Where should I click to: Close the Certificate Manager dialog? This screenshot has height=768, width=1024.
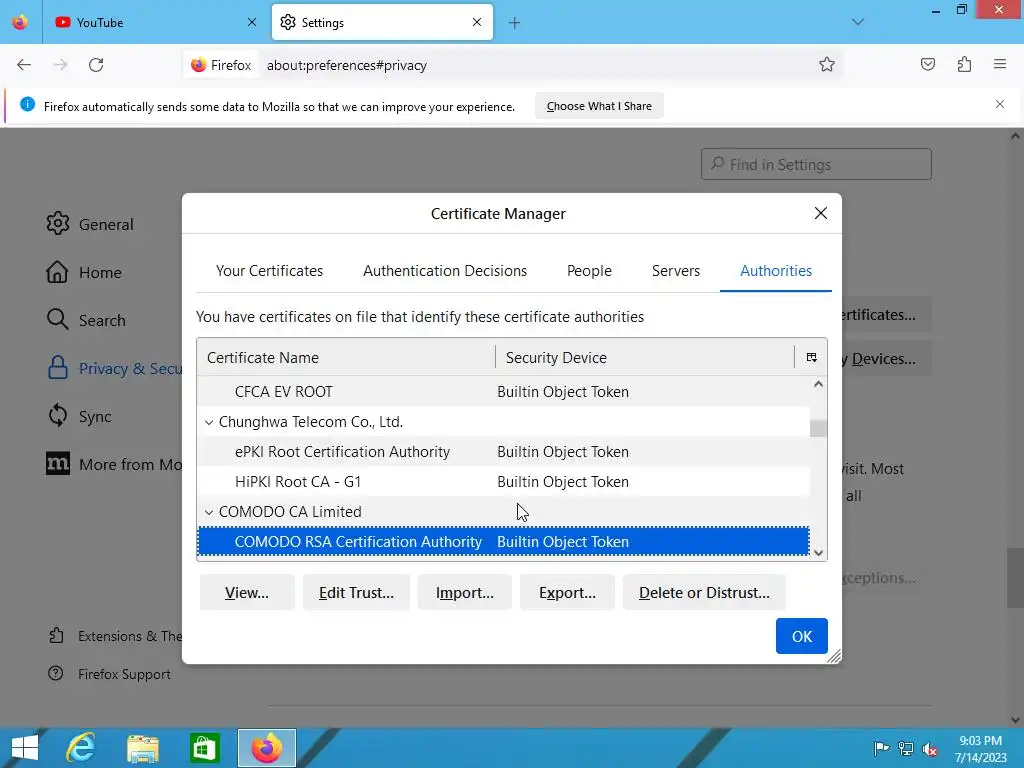(821, 213)
